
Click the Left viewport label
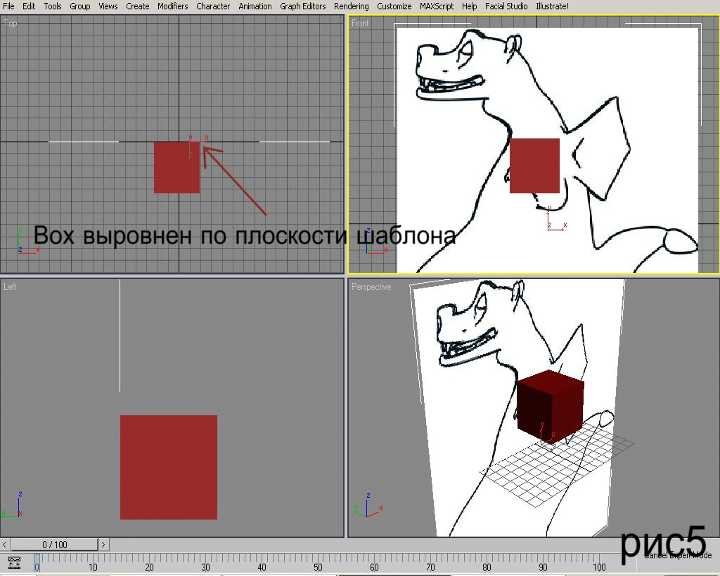coord(11,286)
